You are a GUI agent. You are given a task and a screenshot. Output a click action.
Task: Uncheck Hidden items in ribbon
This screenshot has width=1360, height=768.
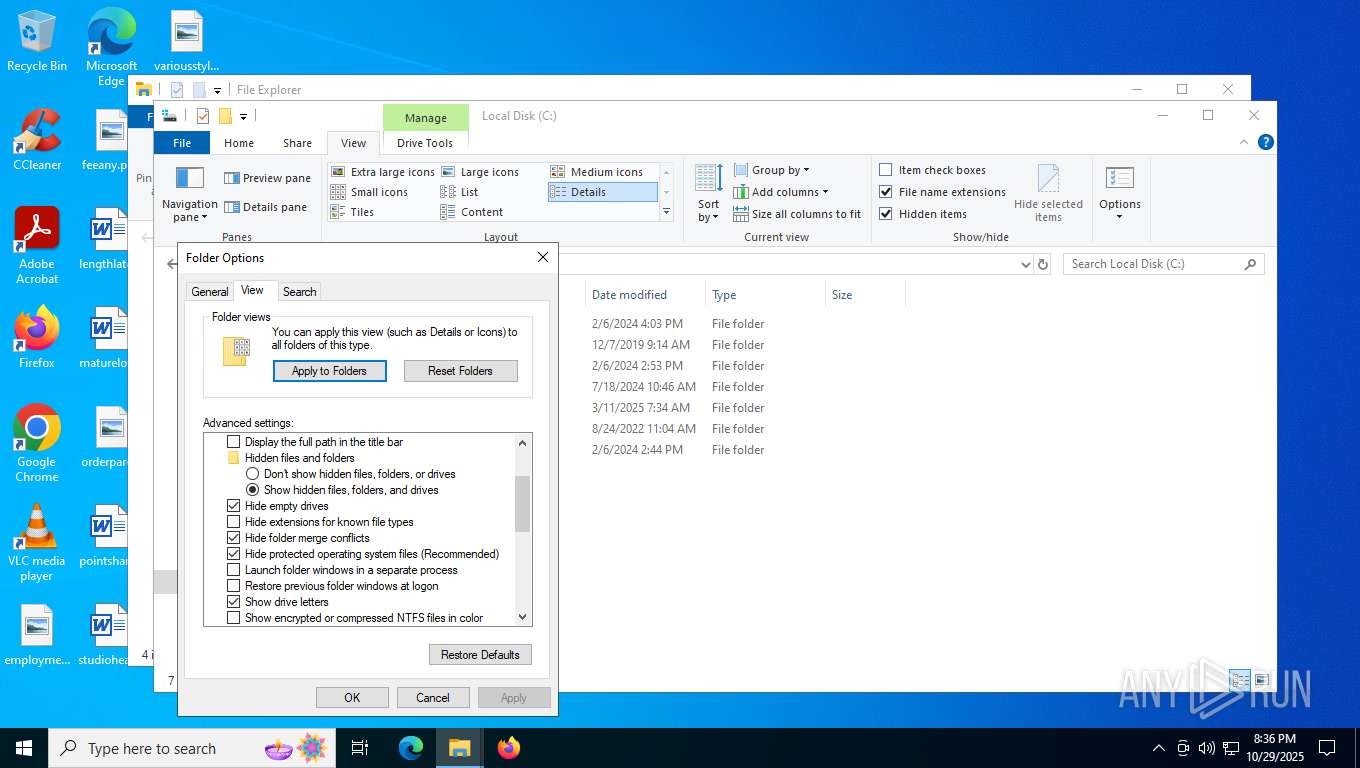coord(922,214)
